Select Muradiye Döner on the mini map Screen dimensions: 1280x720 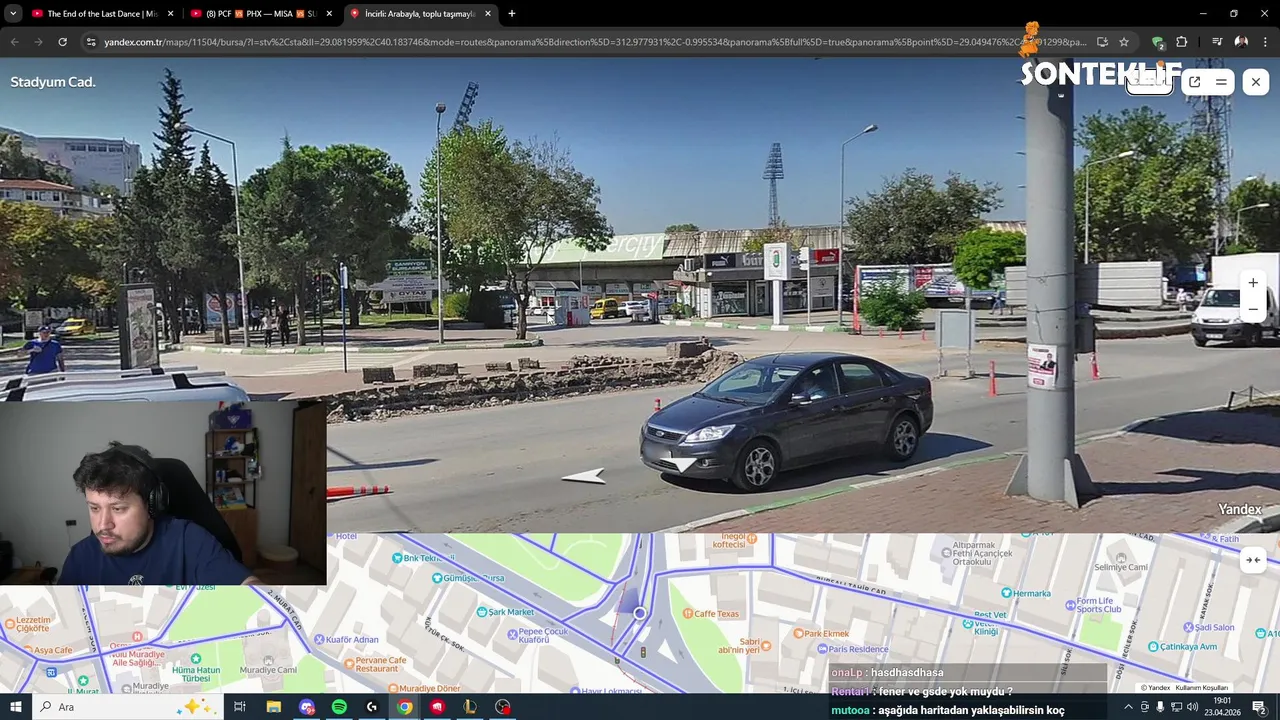click(x=422, y=688)
